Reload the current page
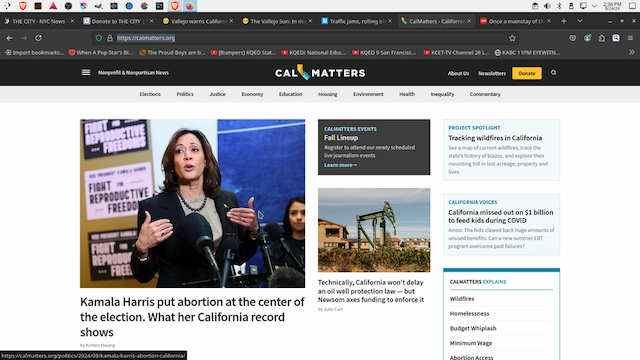This screenshot has height=360, width=640. click(38, 38)
